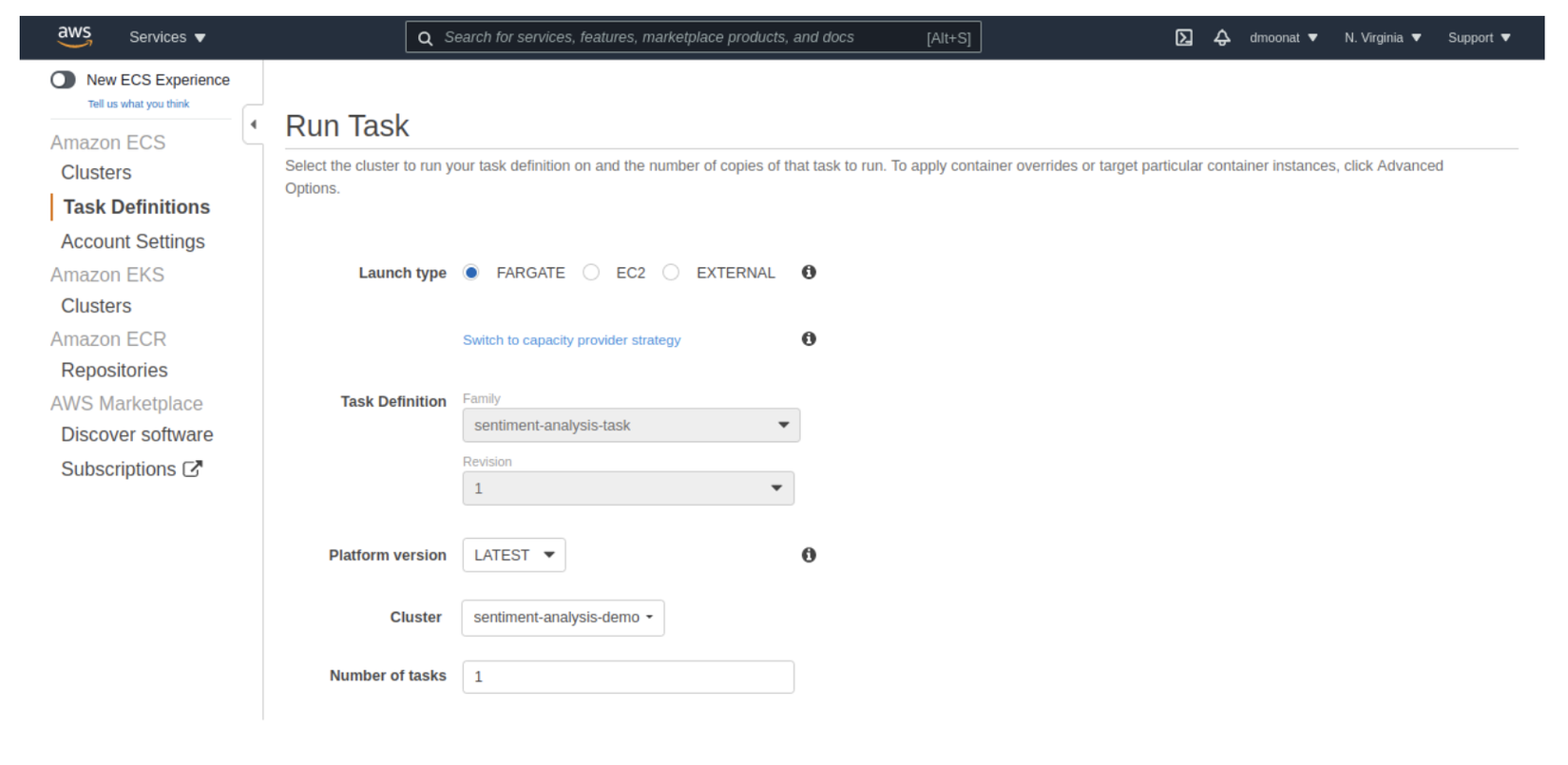This screenshot has height=765, width=1568.
Task: Click the Number of tasks input field
Action: point(628,677)
